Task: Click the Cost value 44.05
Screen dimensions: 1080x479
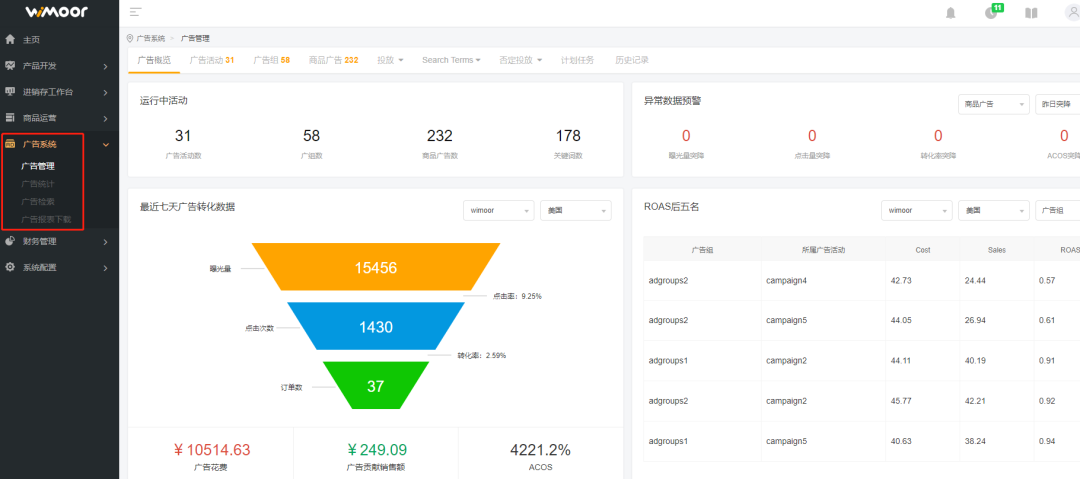Action: point(901,320)
